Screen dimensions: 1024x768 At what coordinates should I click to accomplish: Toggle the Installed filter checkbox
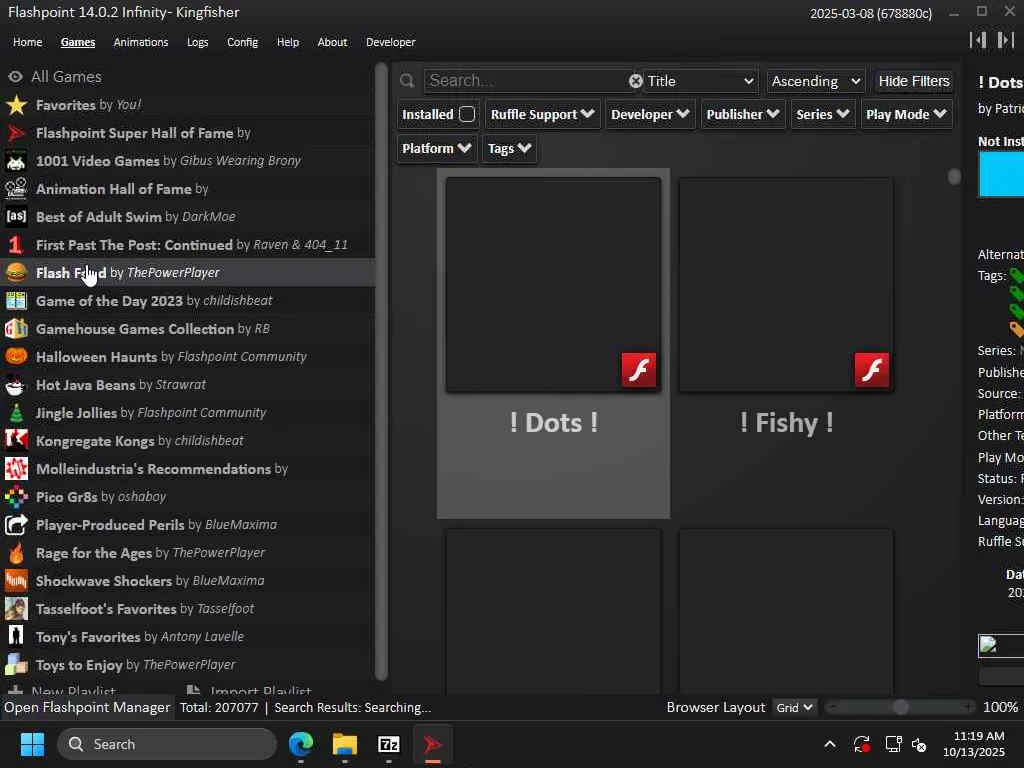(467, 114)
